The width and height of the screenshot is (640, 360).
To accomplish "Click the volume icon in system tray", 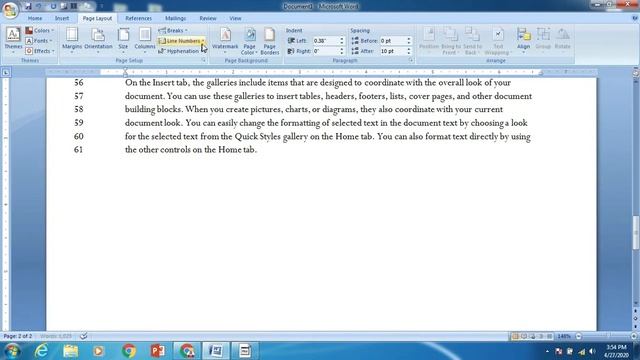I will point(592,351).
